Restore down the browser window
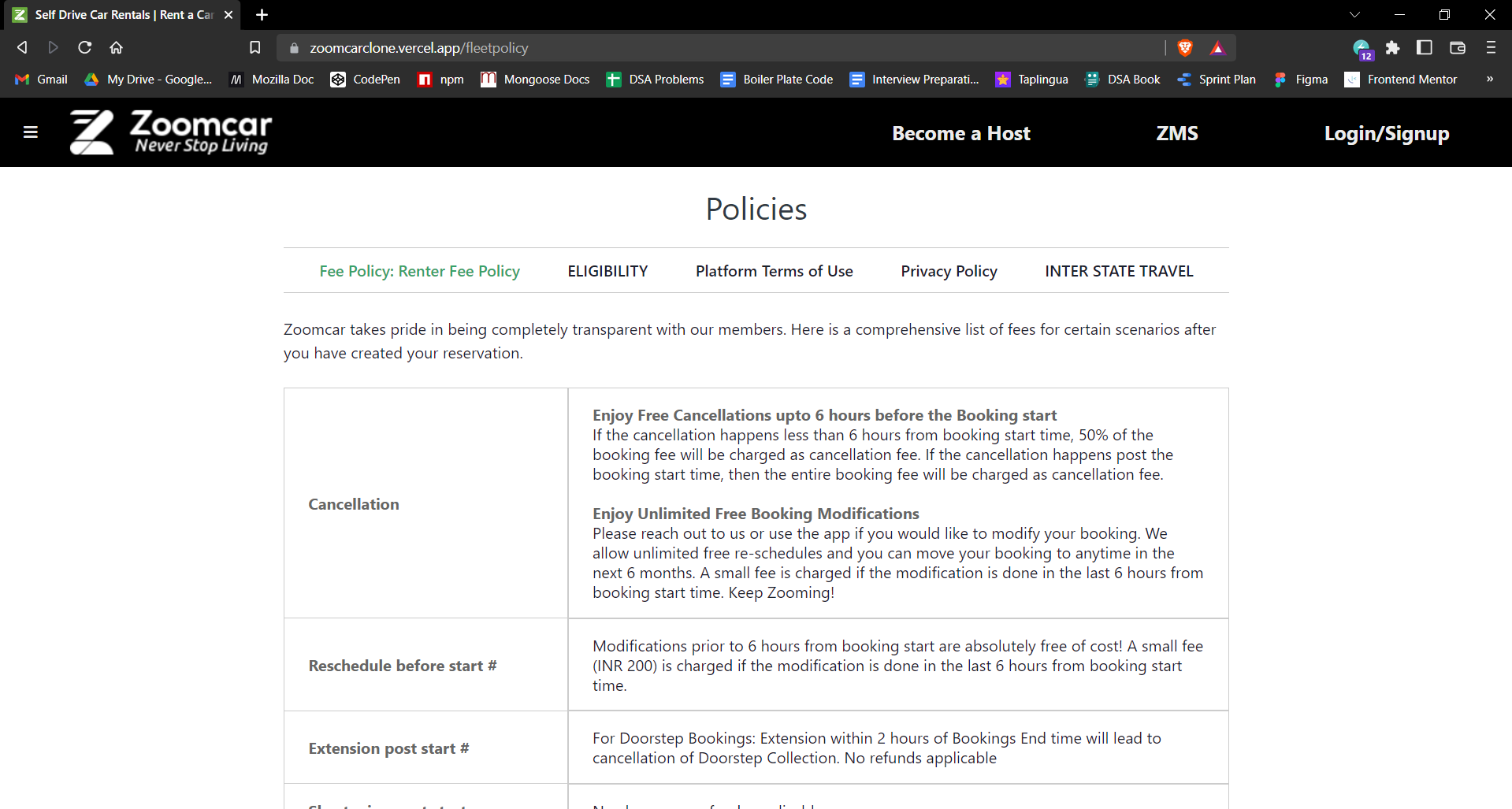The height and width of the screenshot is (809, 1512). tap(1444, 15)
